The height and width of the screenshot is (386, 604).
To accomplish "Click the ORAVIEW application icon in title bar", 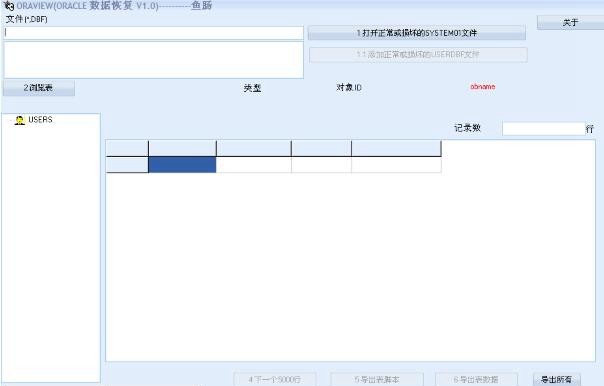I will (8, 5).
